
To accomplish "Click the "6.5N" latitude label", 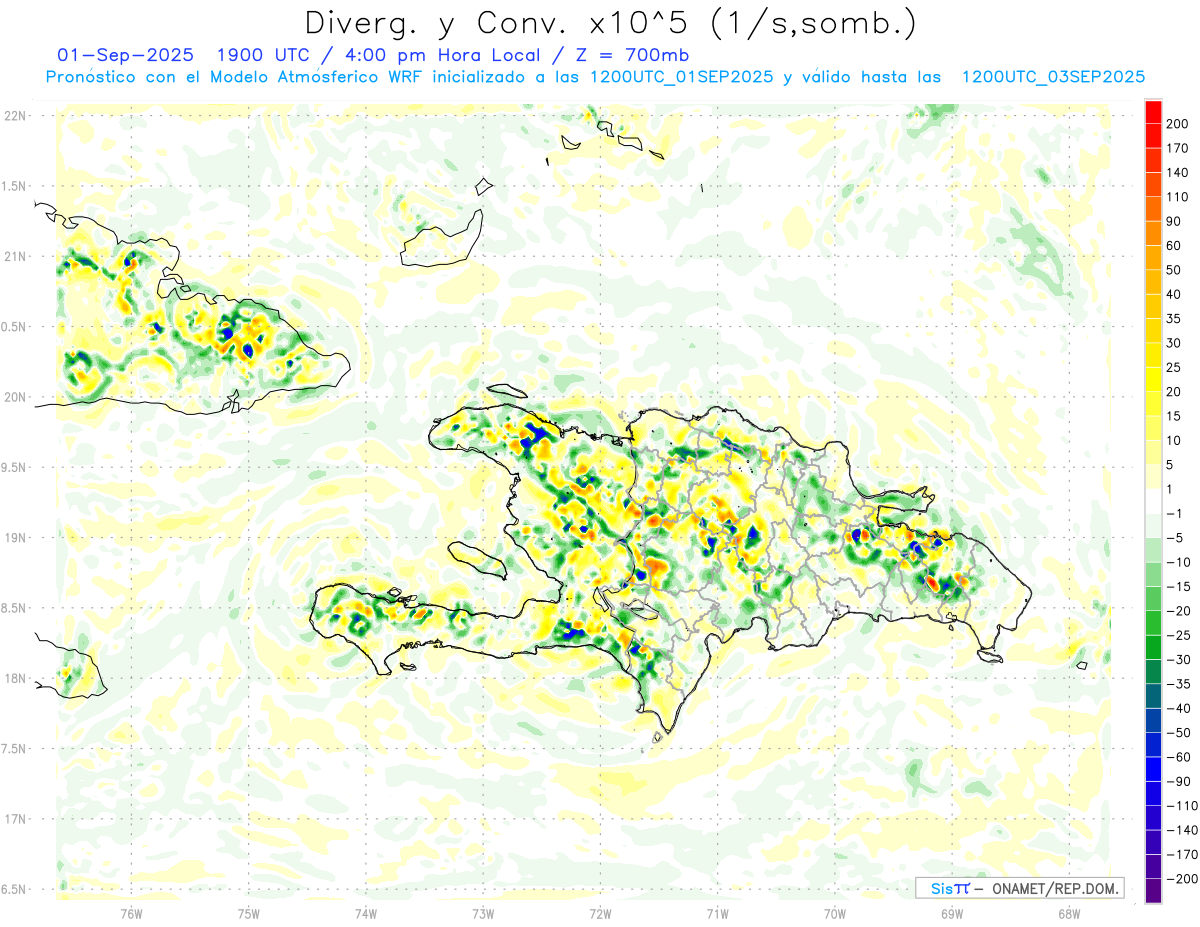I will click(x=15, y=889).
